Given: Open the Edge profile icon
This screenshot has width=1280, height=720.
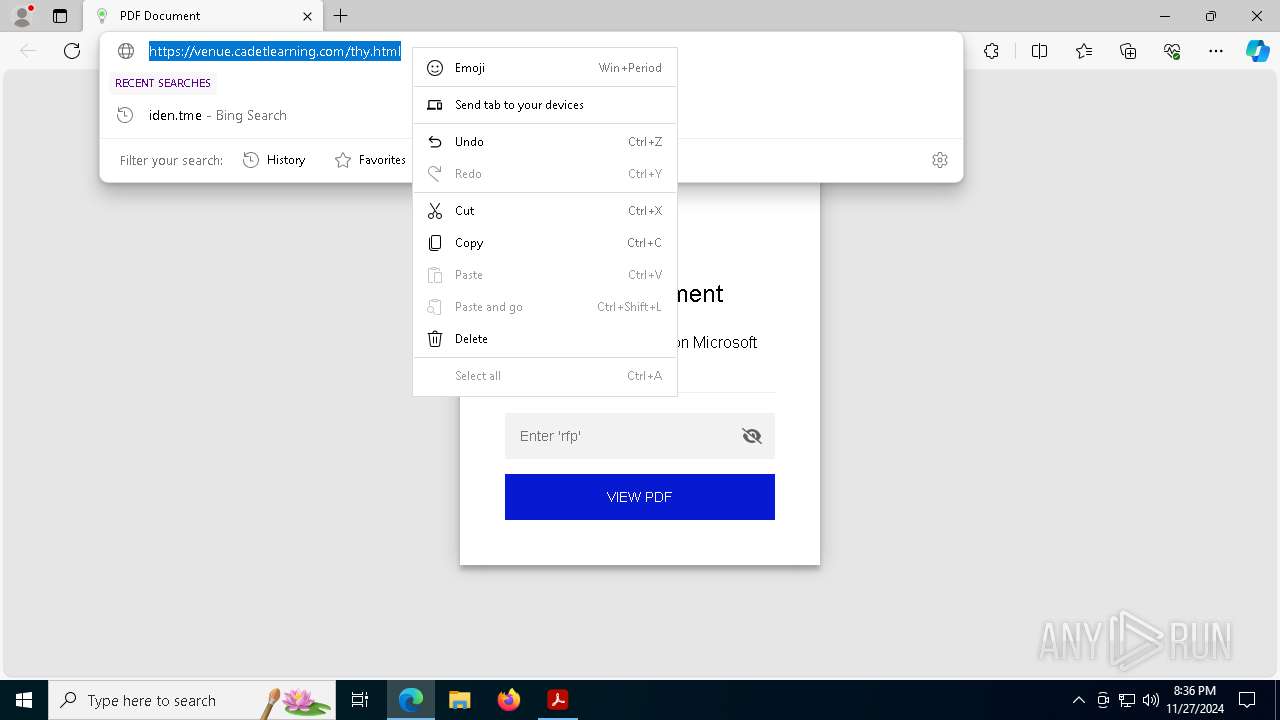Looking at the screenshot, I should pos(22,15).
